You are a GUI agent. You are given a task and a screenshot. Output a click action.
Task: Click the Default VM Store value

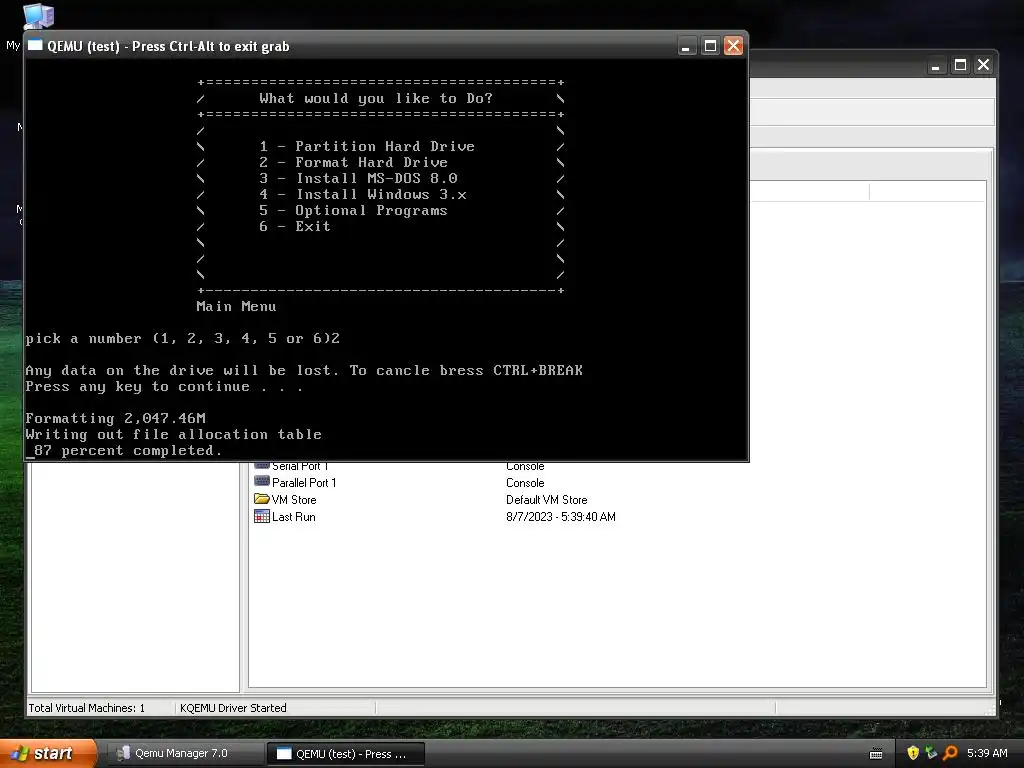coord(547,500)
